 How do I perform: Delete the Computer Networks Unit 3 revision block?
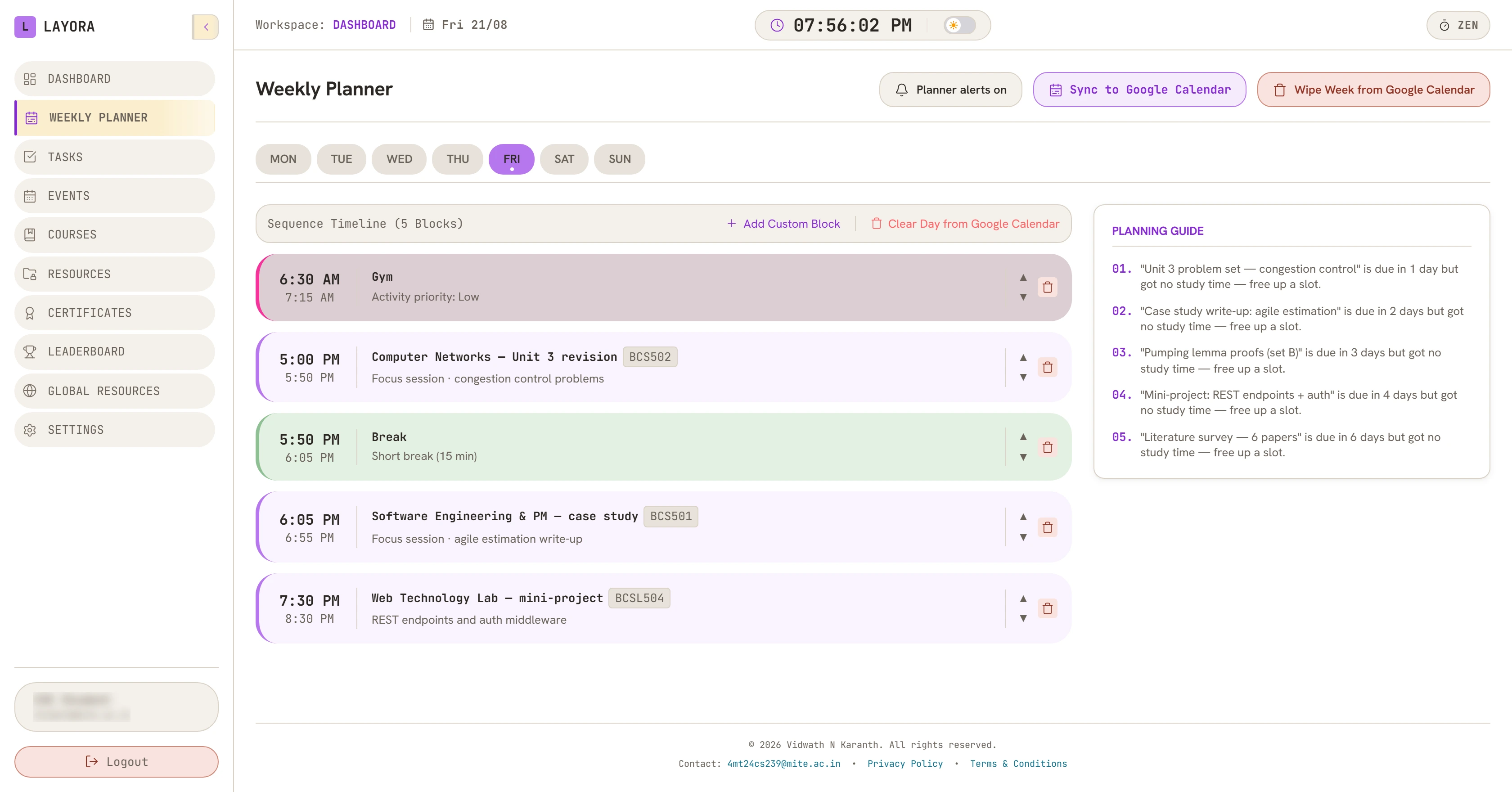(x=1047, y=368)
